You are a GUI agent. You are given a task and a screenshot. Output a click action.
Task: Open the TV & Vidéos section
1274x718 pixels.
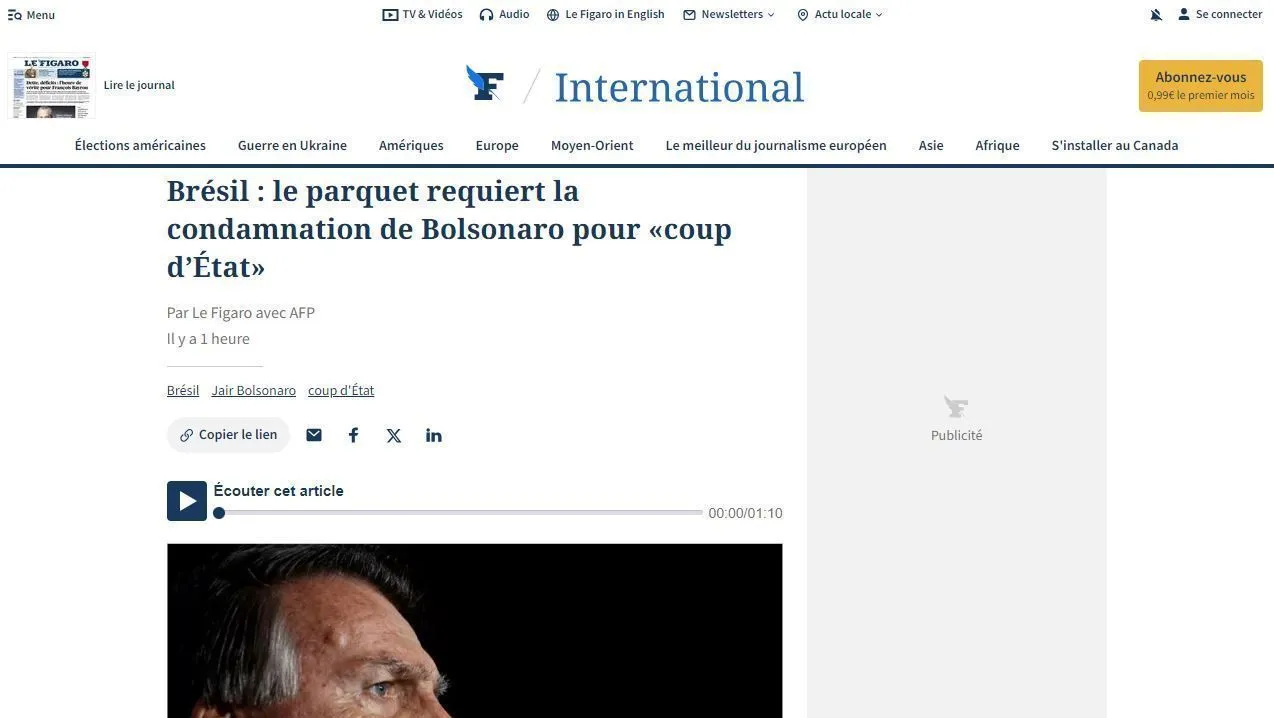click(422, 14)
